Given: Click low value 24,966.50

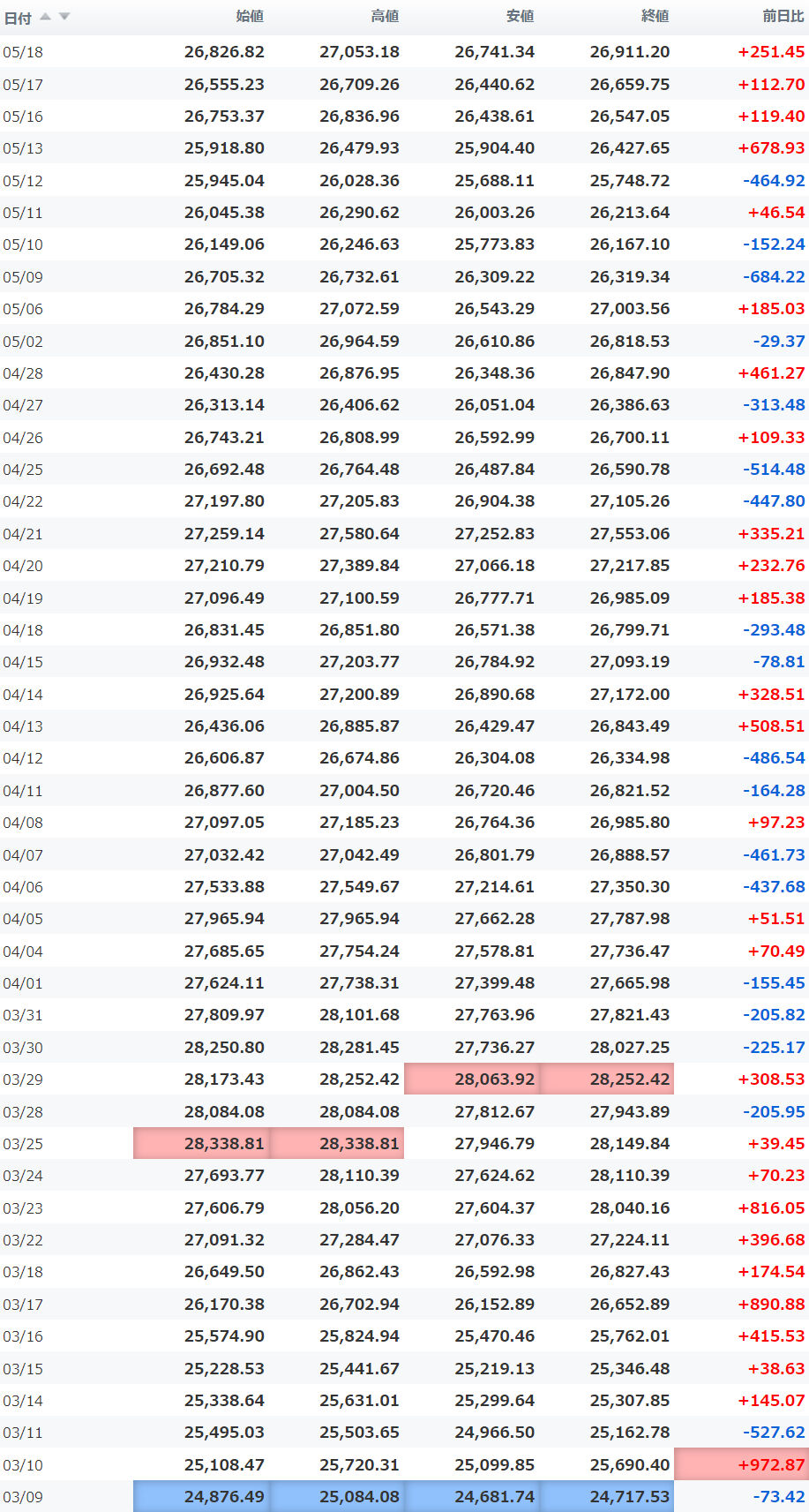Looking at the screenshot, I should [494, 1433].
